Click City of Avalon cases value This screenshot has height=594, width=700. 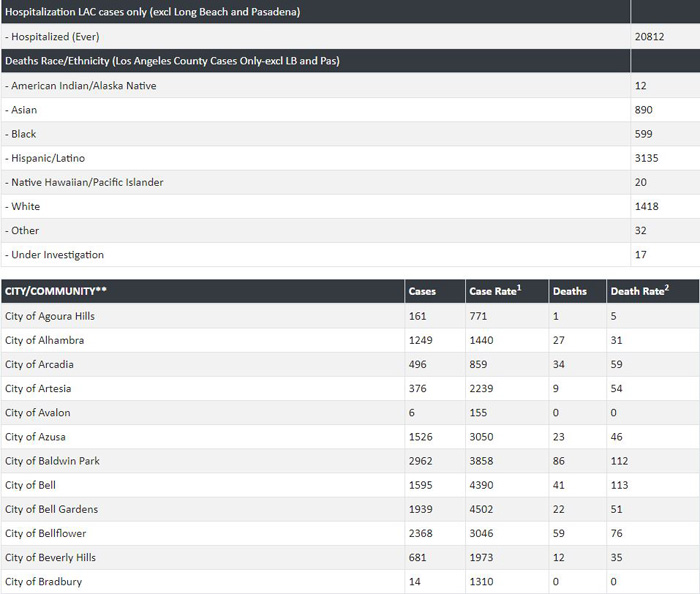[x=412, y=413]
